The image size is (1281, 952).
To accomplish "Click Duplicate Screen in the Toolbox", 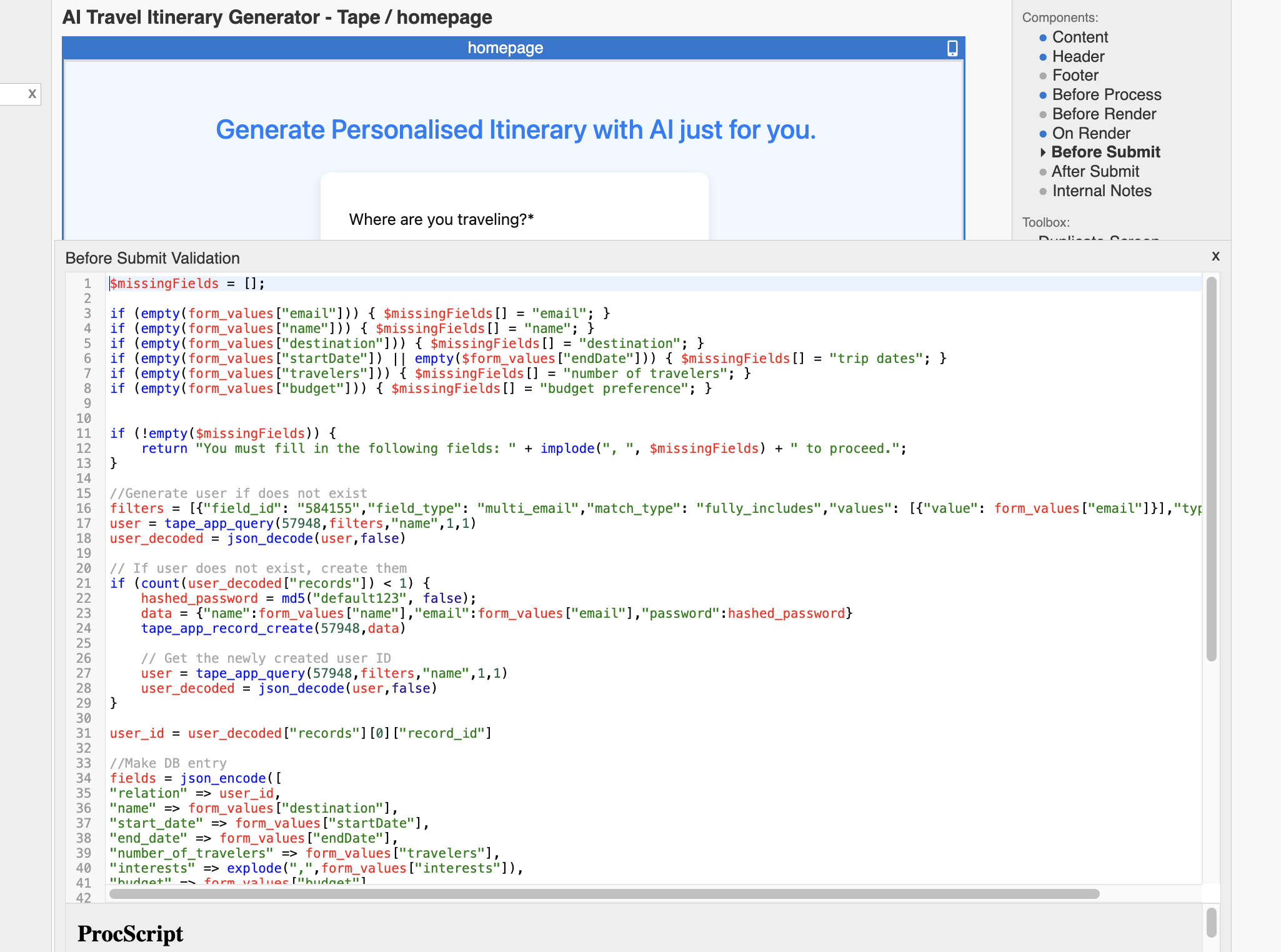I will pyautogui.click(x=1099, y=240).
